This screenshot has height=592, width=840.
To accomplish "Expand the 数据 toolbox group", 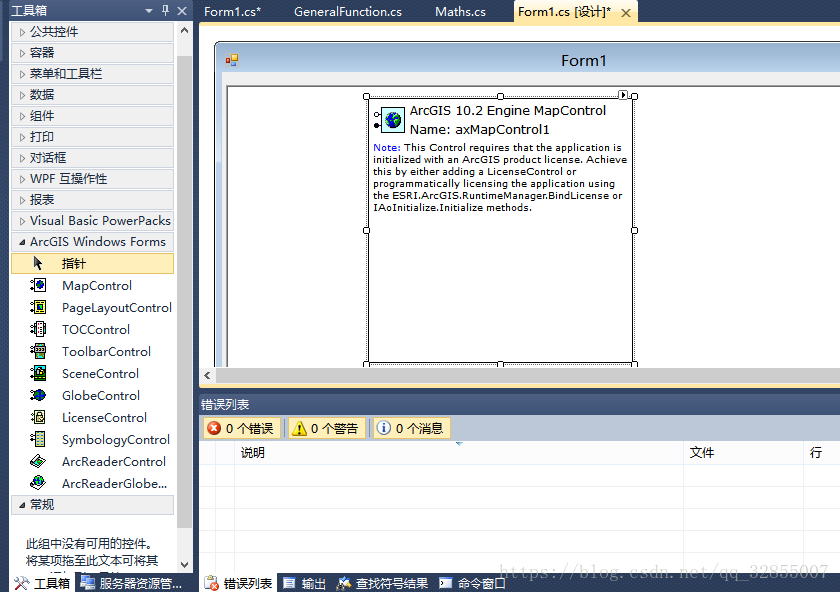I will (92, 94).
